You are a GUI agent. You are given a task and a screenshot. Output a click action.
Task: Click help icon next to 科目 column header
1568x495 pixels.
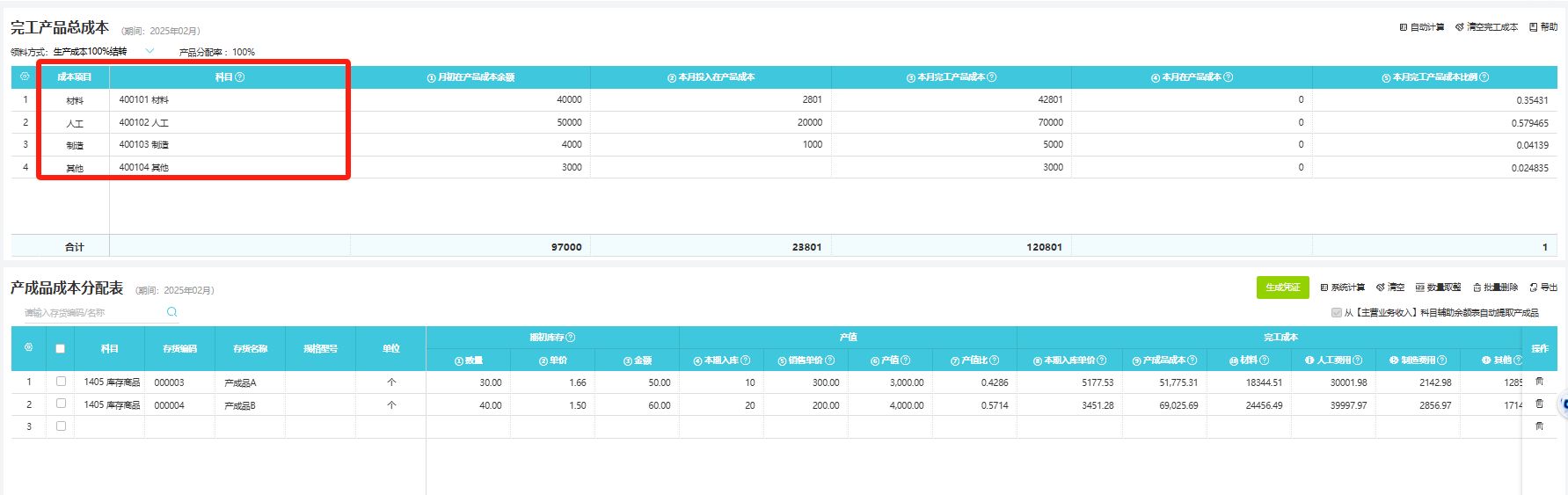240,77
